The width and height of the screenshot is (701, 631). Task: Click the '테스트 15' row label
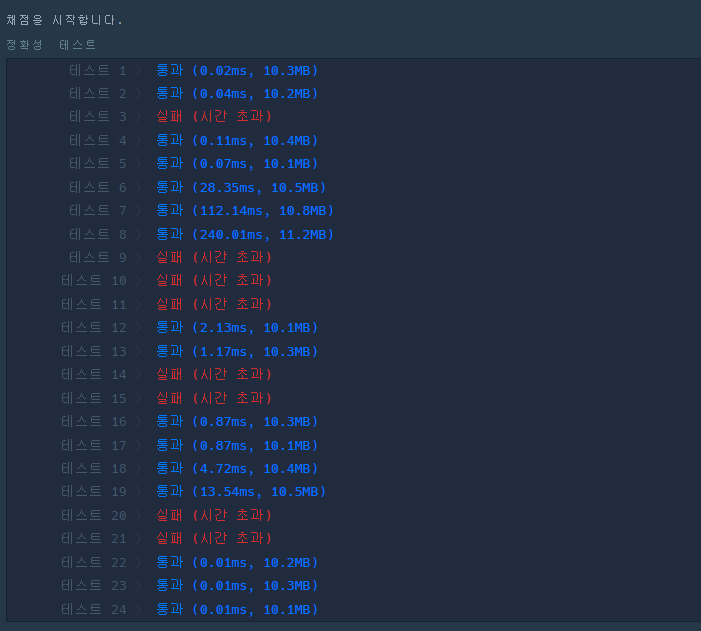tap(94, 398)
